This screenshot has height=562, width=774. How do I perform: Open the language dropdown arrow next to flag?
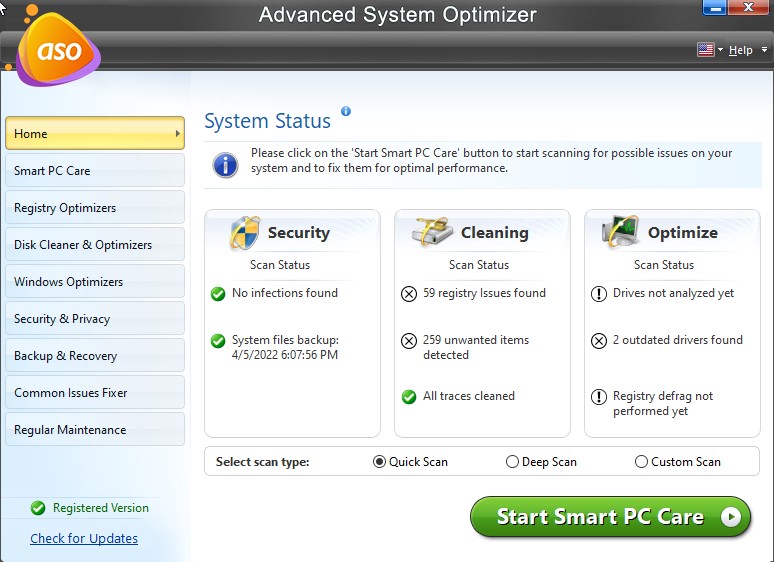(x=720, y=49)
